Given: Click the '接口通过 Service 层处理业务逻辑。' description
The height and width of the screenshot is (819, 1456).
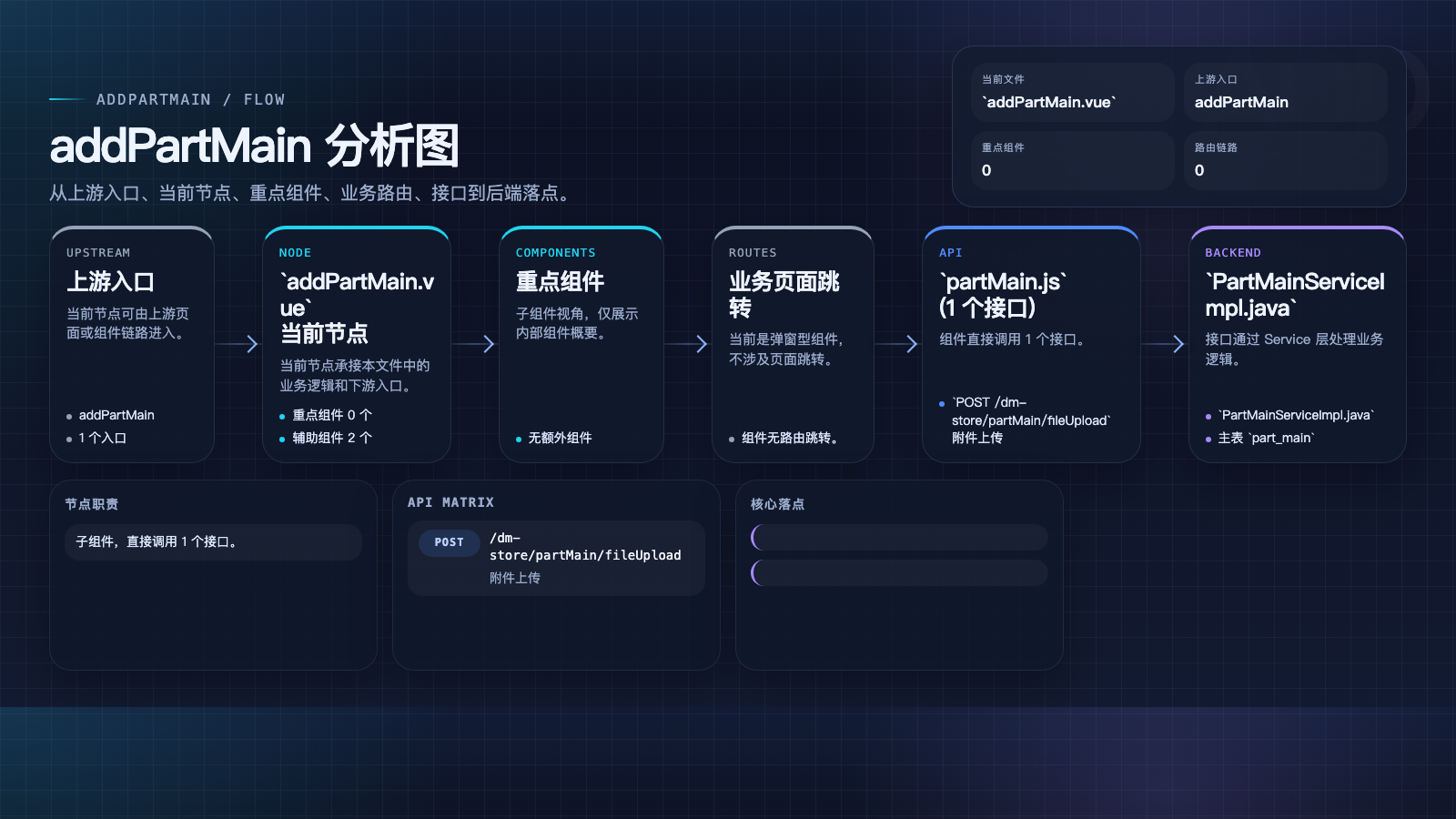Looking at the screenshot, I should [1294, 349].
